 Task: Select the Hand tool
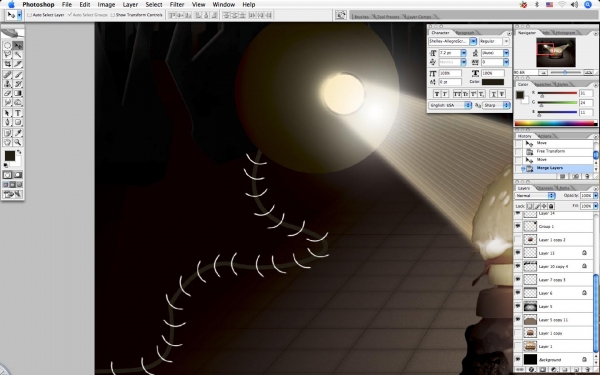[7, 142]
